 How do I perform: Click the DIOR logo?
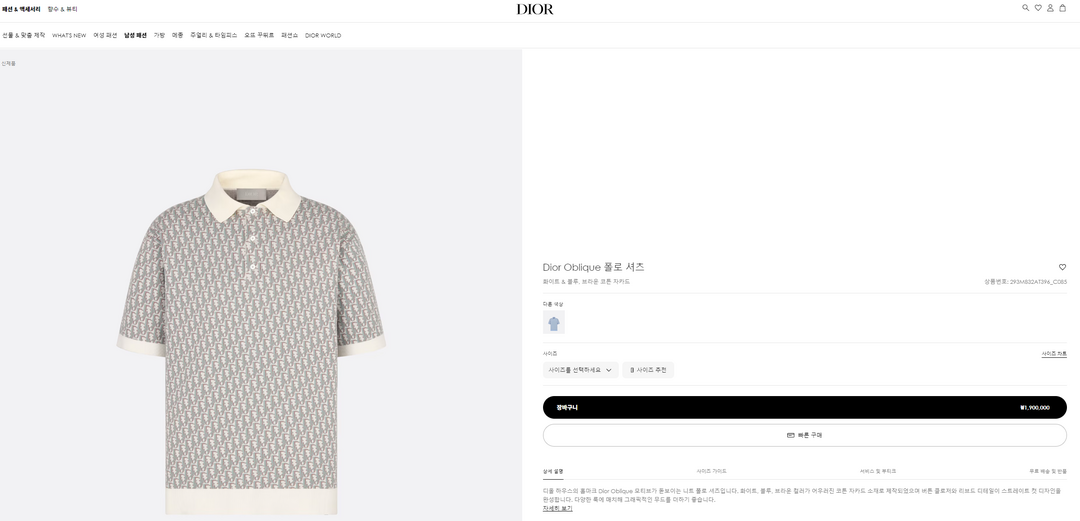[535, 9]
